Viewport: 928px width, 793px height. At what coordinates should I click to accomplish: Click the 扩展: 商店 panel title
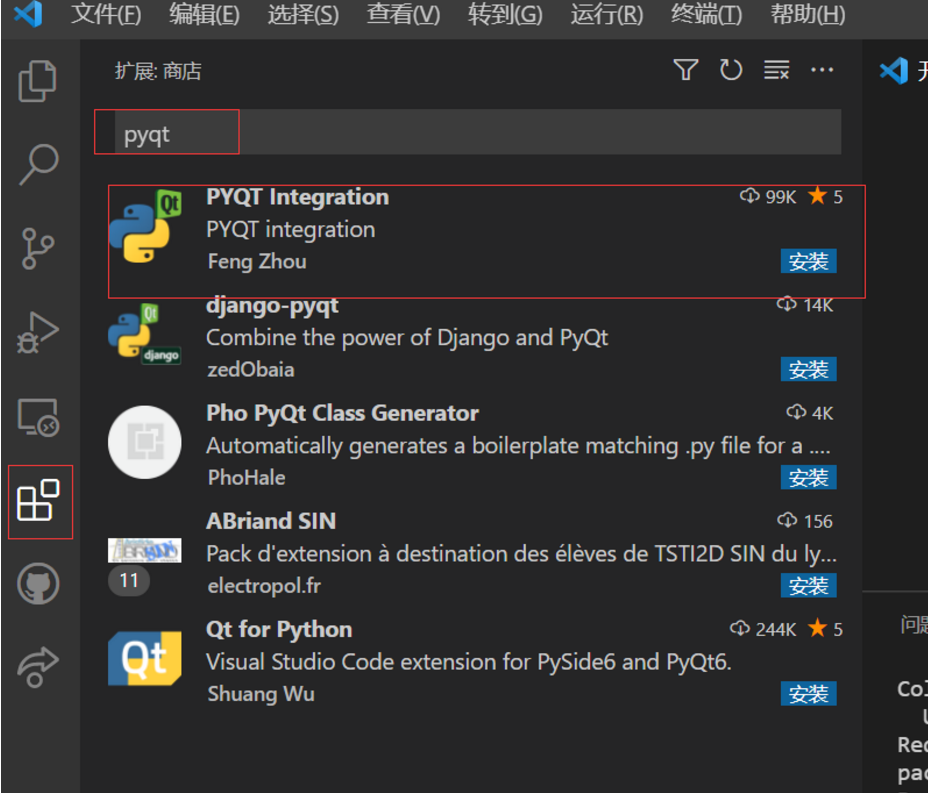coord(158,71)
